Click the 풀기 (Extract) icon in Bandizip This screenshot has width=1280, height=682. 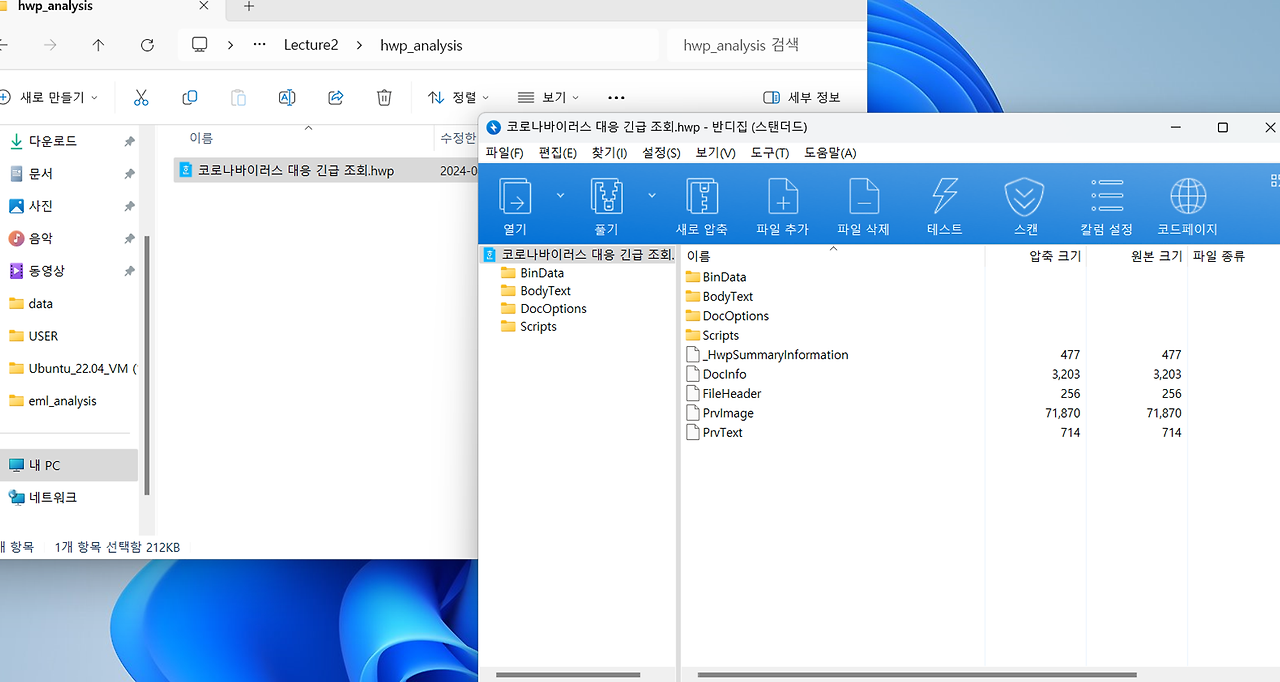point(607,197)
